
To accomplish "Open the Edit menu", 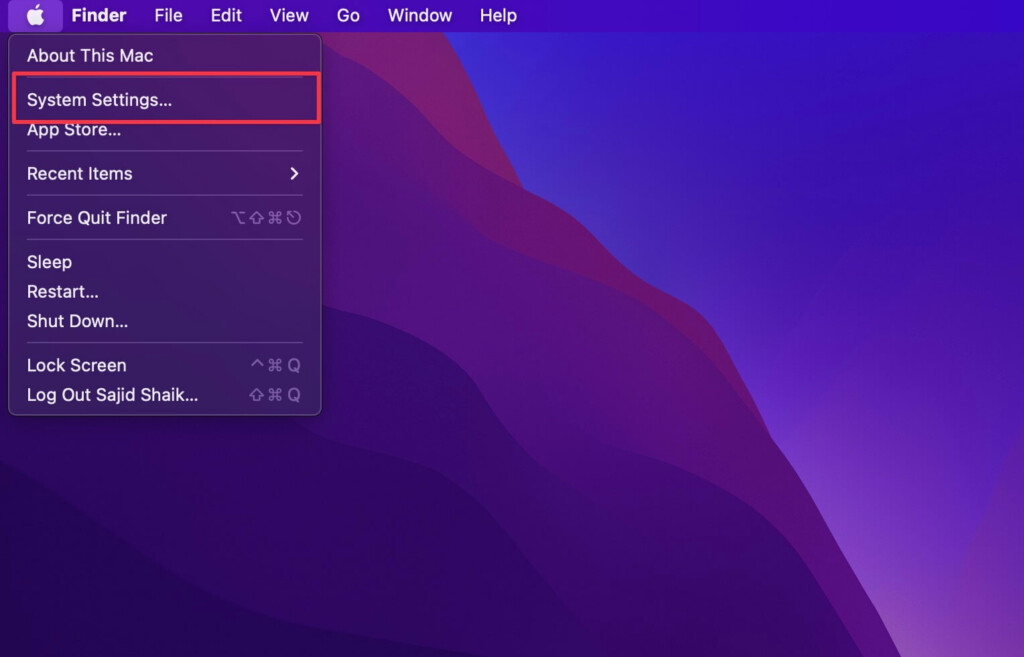I will point(226,15).
